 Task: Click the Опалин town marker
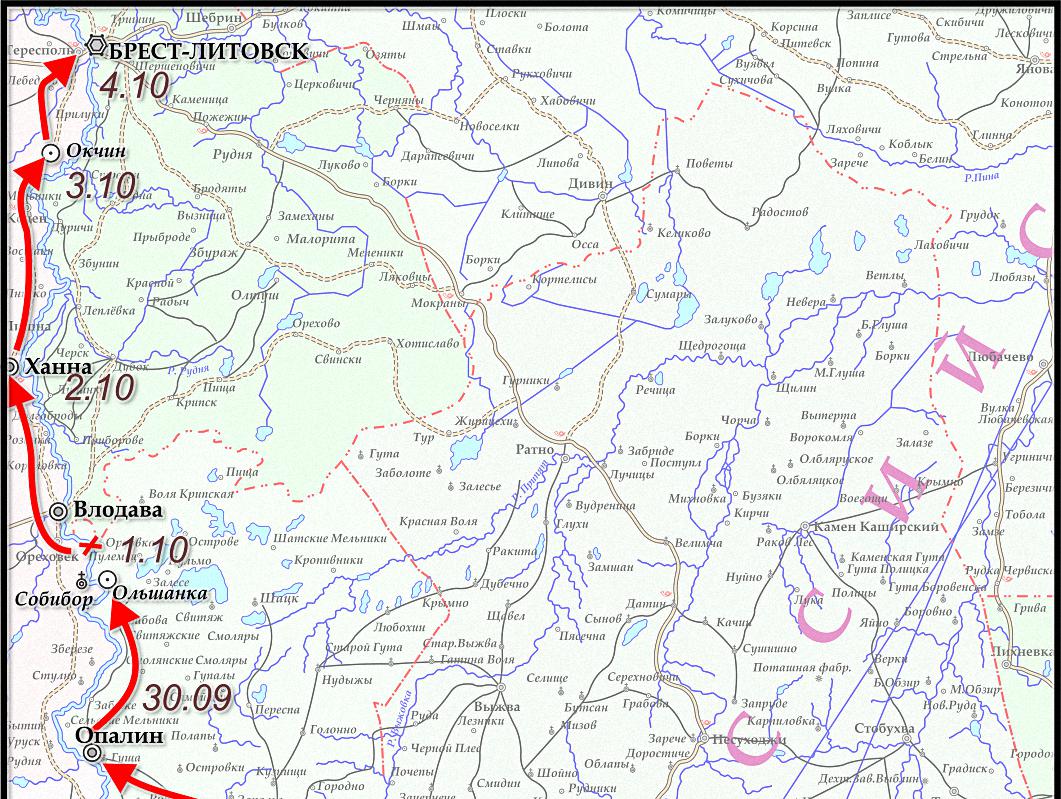pyautogui.click(x=92, y=754)
